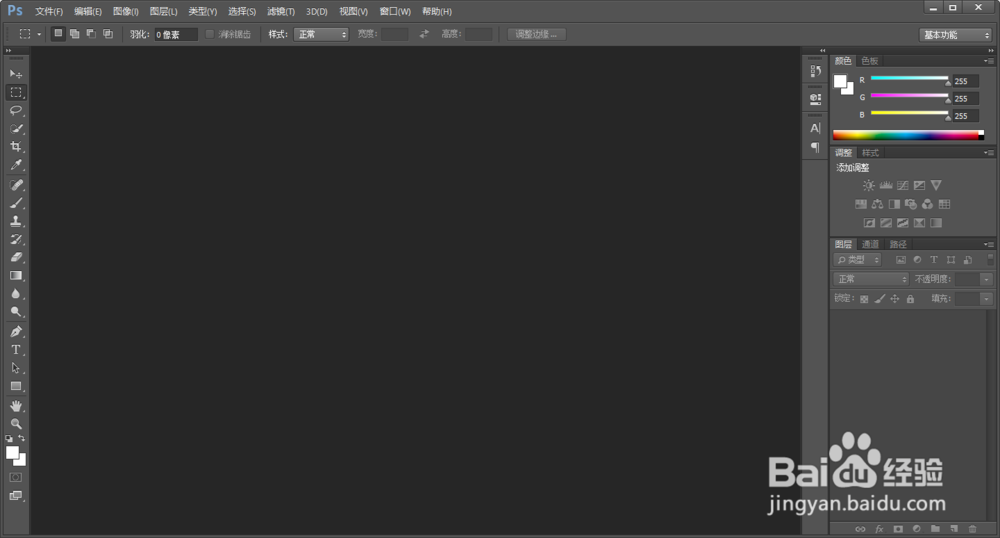Open the Properties panel icon
This screenshot has width=1000, height=538.
(x=815, y=99)
